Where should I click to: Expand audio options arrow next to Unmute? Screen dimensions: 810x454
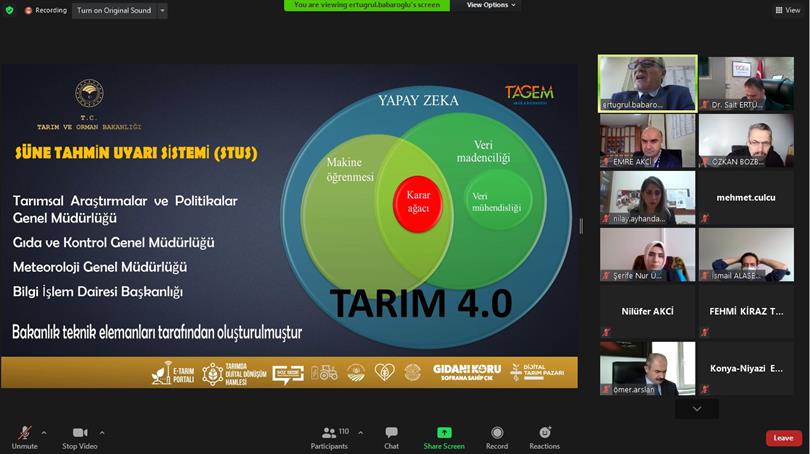[44, 433]
